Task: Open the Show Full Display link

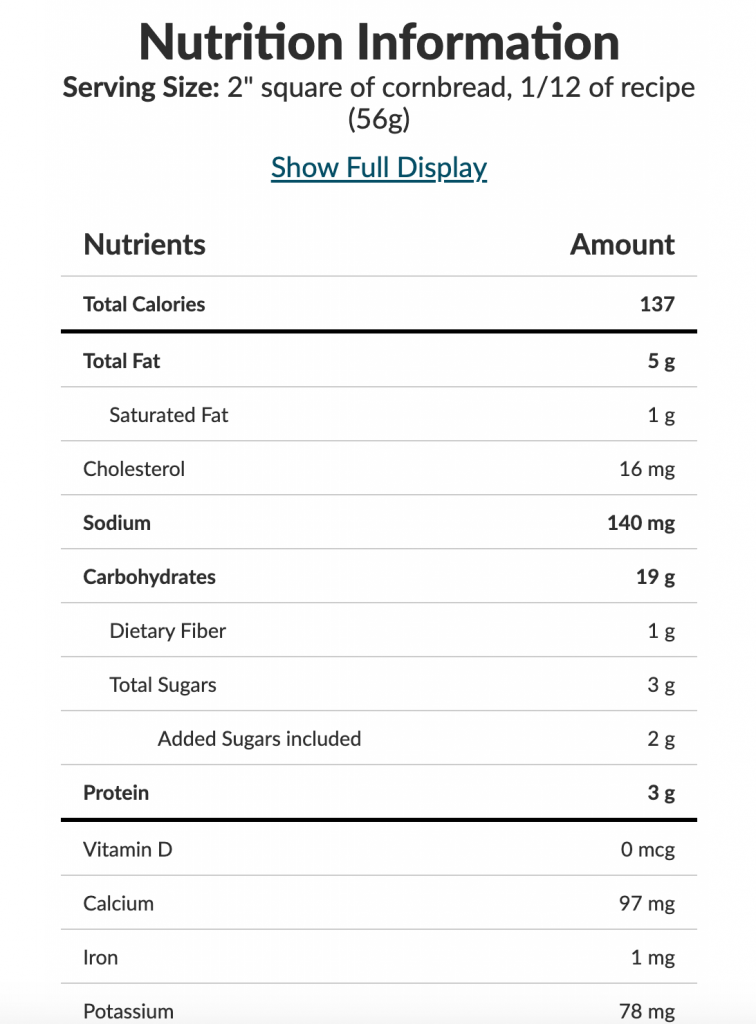Action: pos(379,168)
